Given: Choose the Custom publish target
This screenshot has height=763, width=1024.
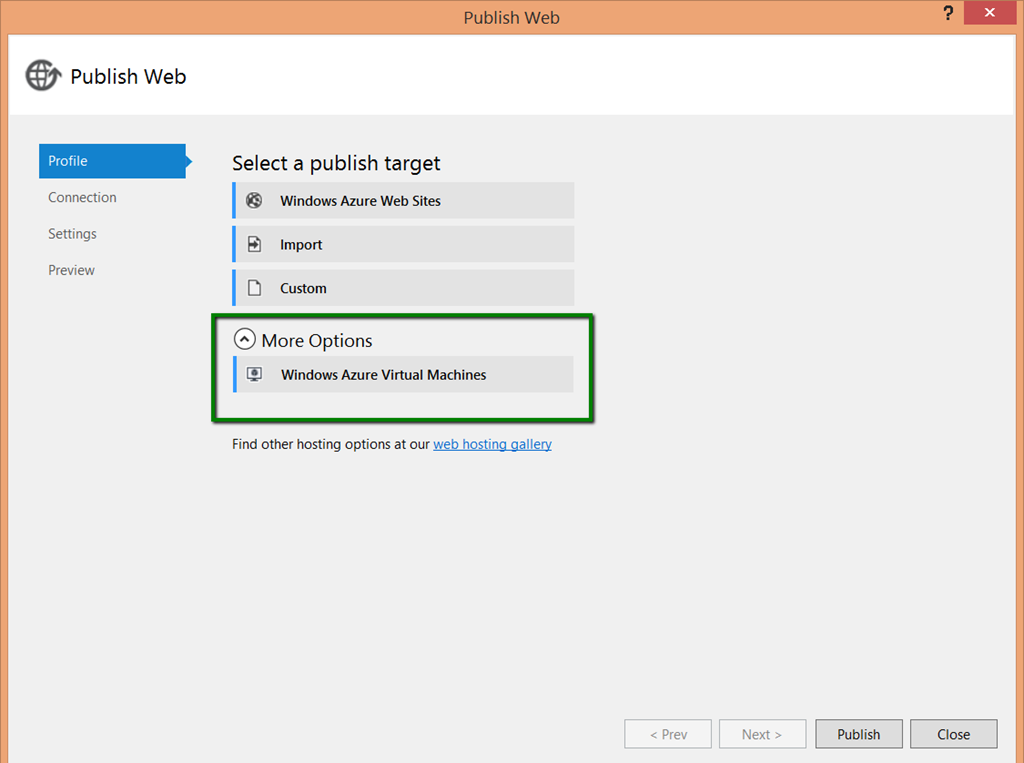Looking at the screenshot, I should 403,288.
